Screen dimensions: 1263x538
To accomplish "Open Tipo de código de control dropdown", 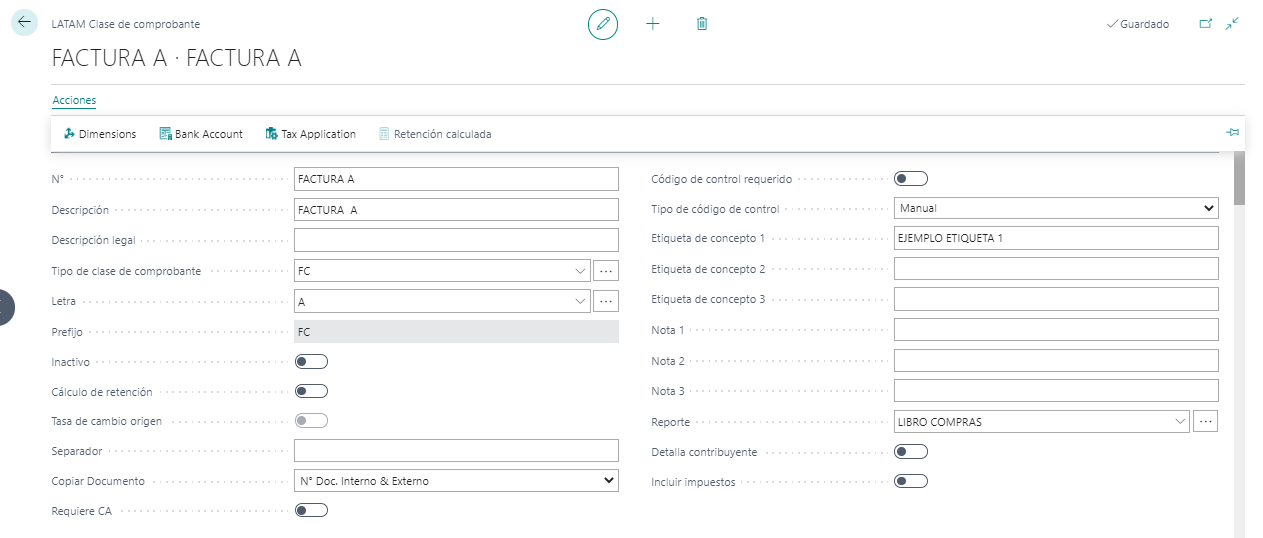I will pyautogui.click(x=1056, y=208).
